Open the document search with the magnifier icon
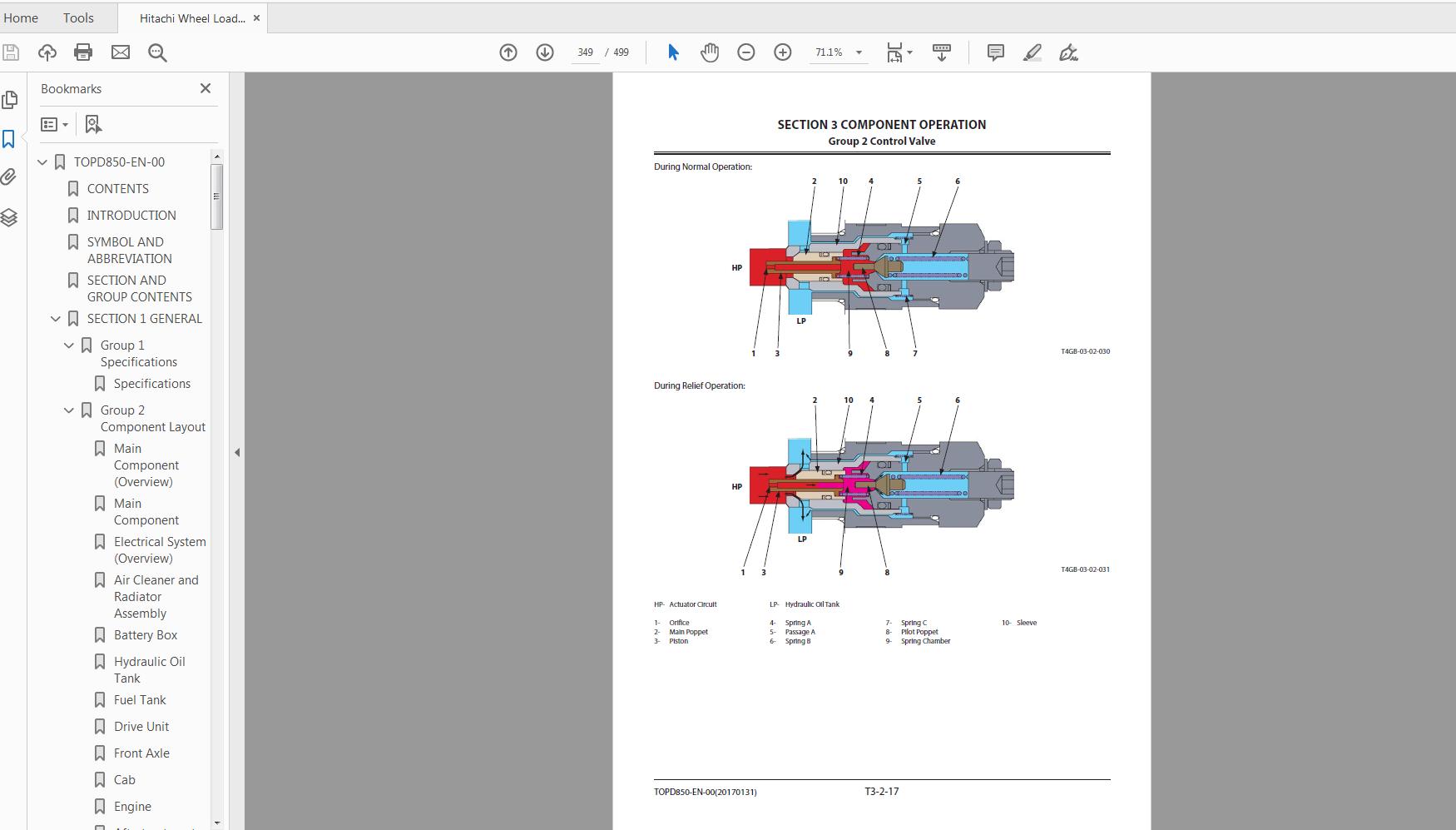This screenshot has width=1456, height=830. (157, 52)
